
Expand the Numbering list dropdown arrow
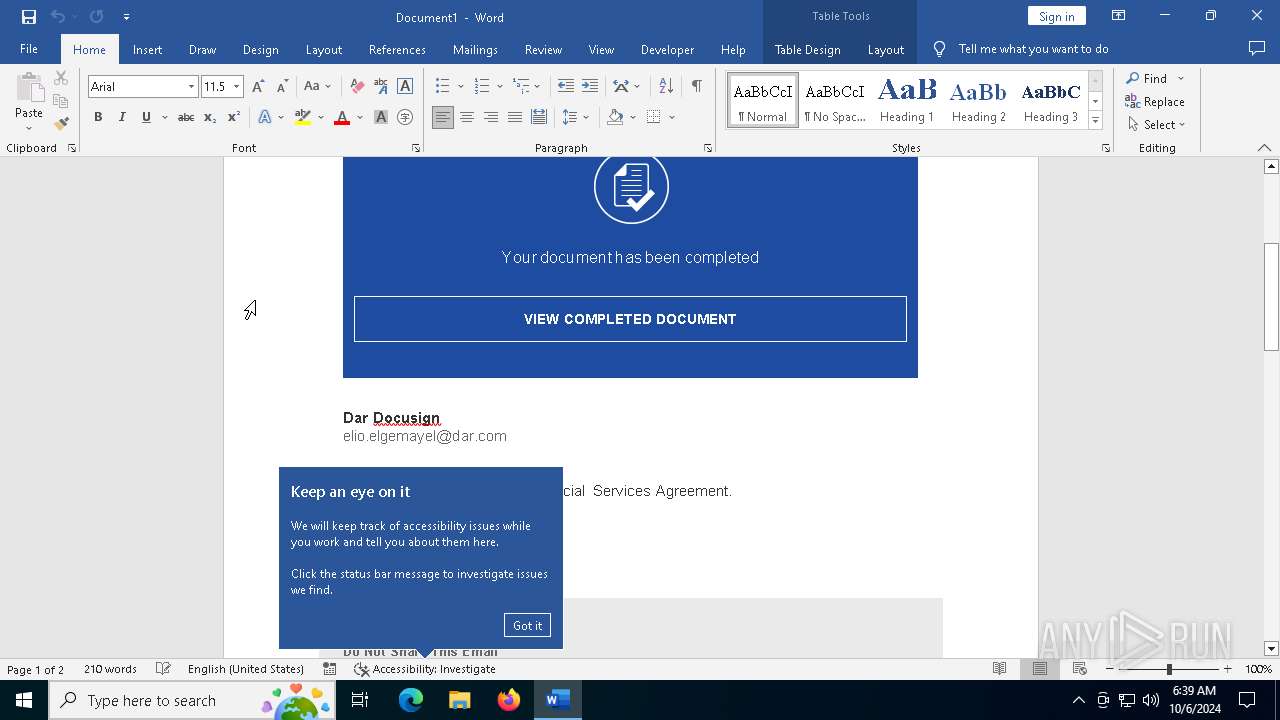tap(500, 87)
